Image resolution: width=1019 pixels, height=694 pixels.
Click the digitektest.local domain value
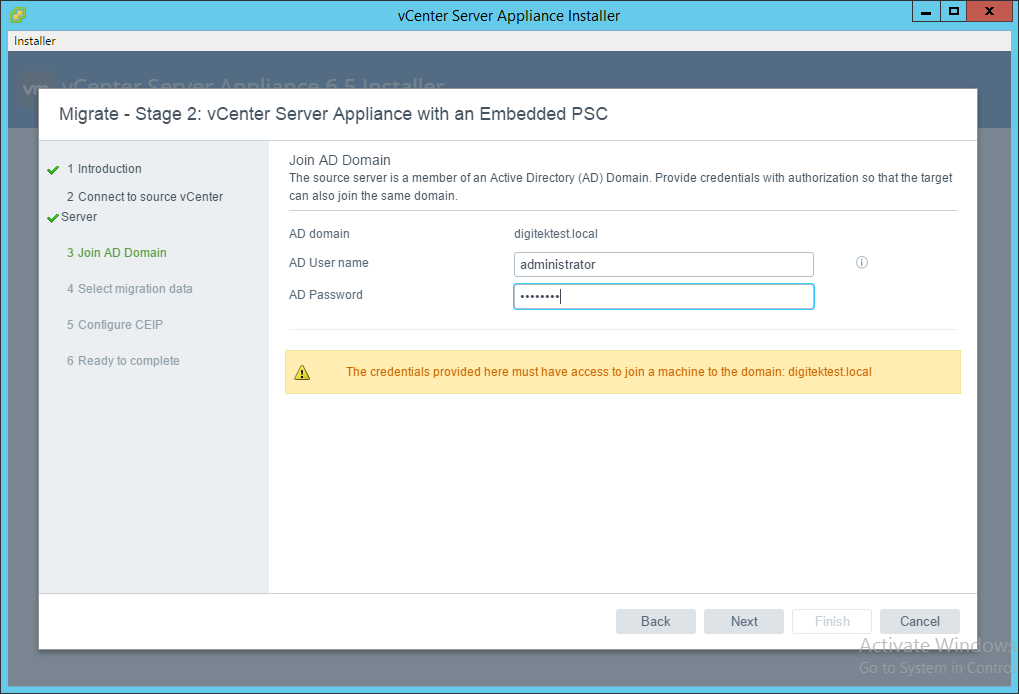[556, 234]
